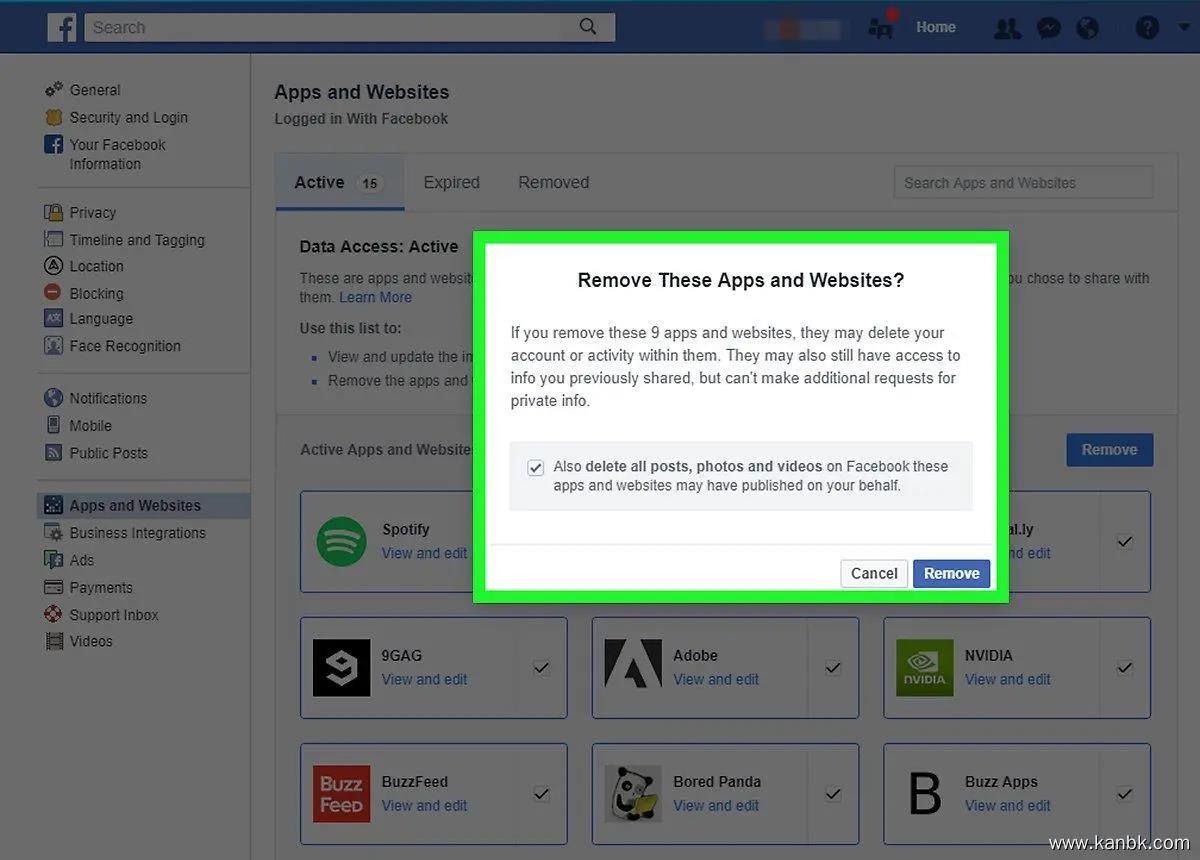Image resolution: width=1200 pixels, height=860 pixels.
Task: Open the notifications globe icon
Action: tap(1087, 28)
